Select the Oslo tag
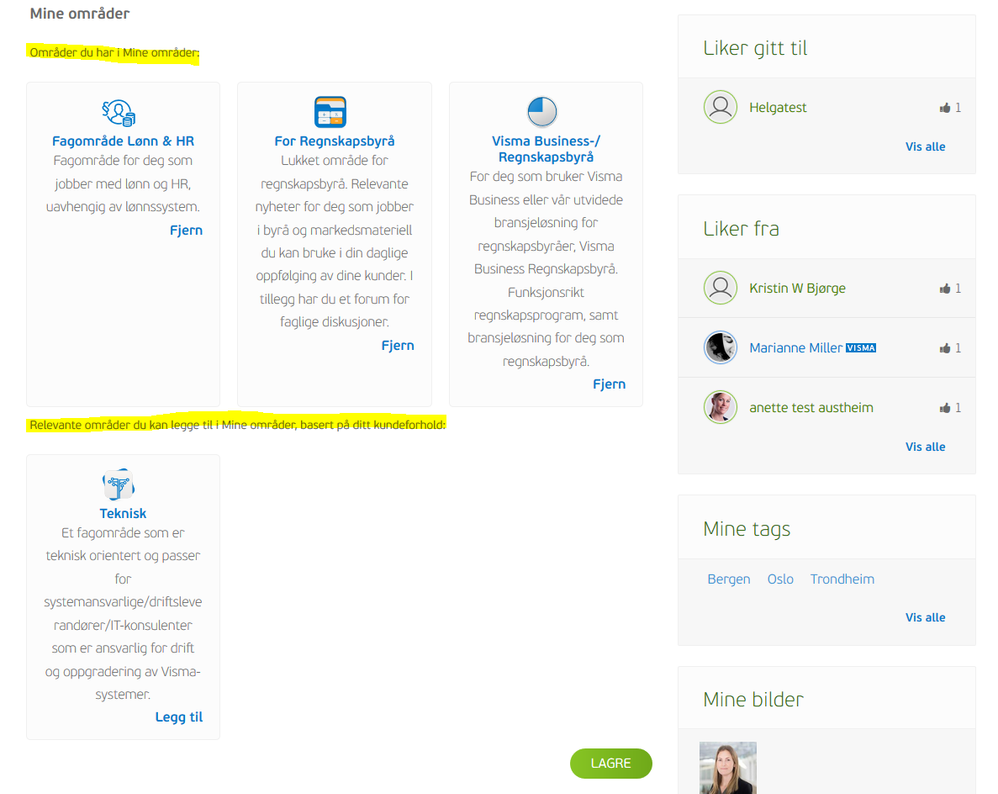This screenshot has width=998, height=794. pos(780,579)
